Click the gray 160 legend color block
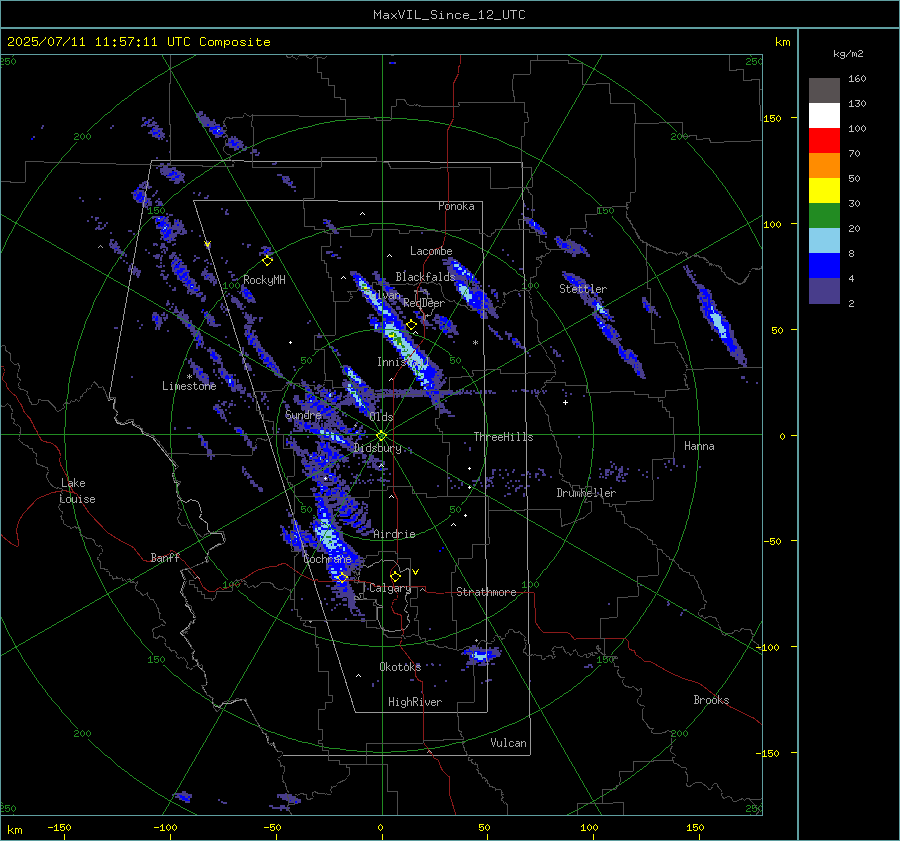The height and width of the screenshot is (841, 900). pyautogui.click(x=824, y=90)
